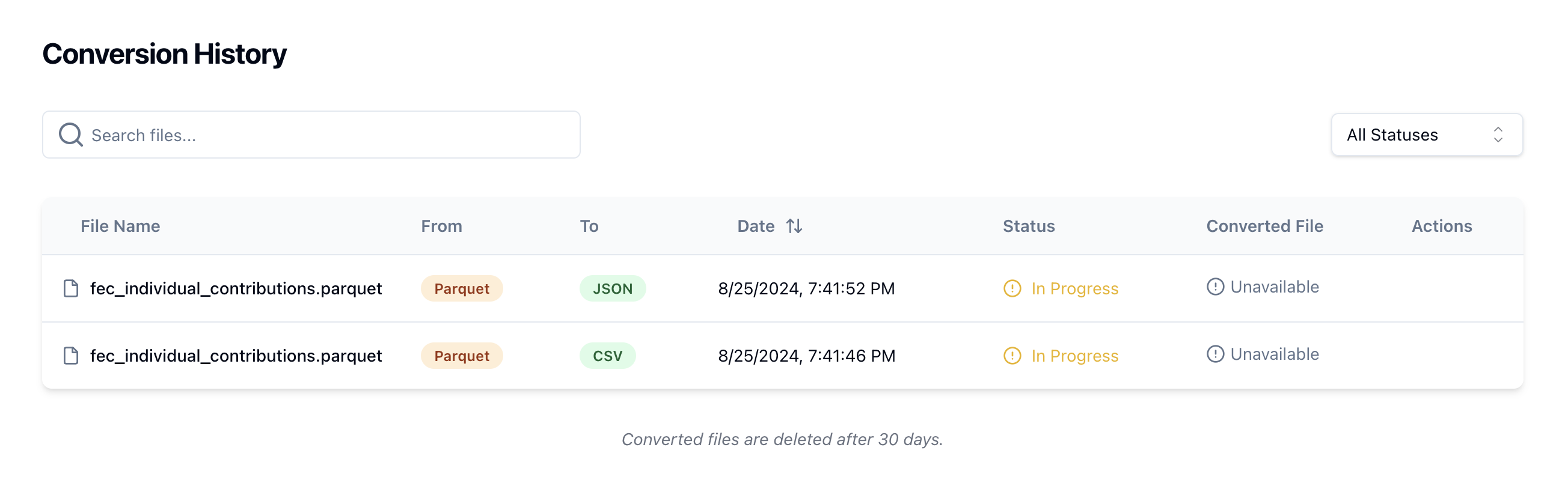This screenshot has height=495, width=1568.
Task: Click the Status column header
Action: click(1028, 226)
